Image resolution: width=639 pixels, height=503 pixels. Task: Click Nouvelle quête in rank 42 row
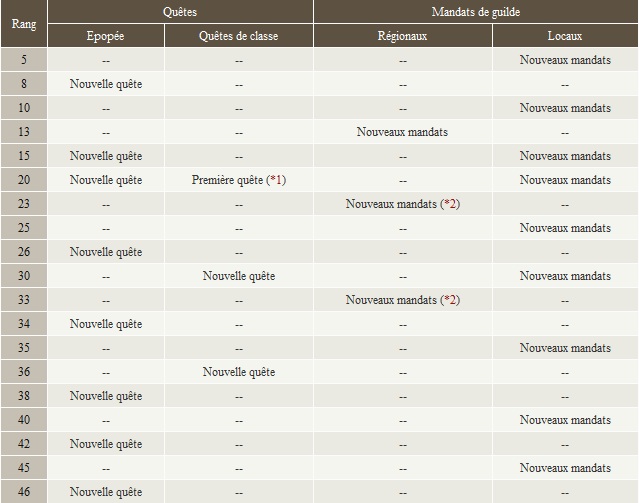106,444
